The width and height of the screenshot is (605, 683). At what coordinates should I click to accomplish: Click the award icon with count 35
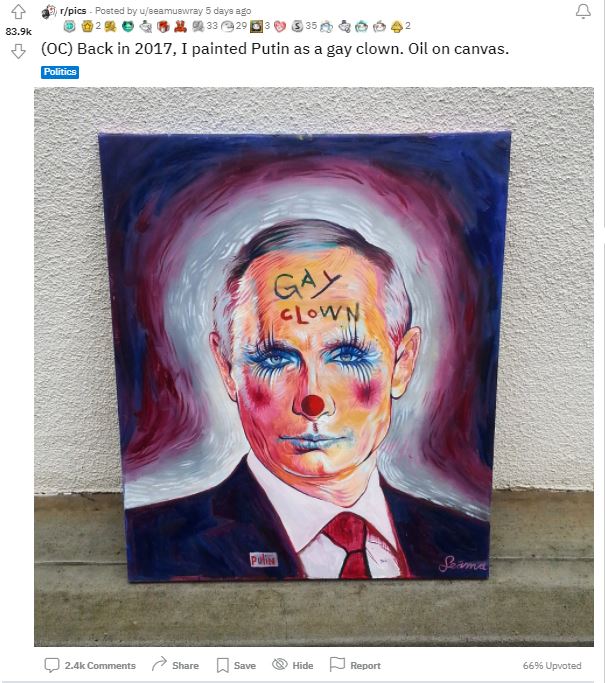tap(297, 27)
